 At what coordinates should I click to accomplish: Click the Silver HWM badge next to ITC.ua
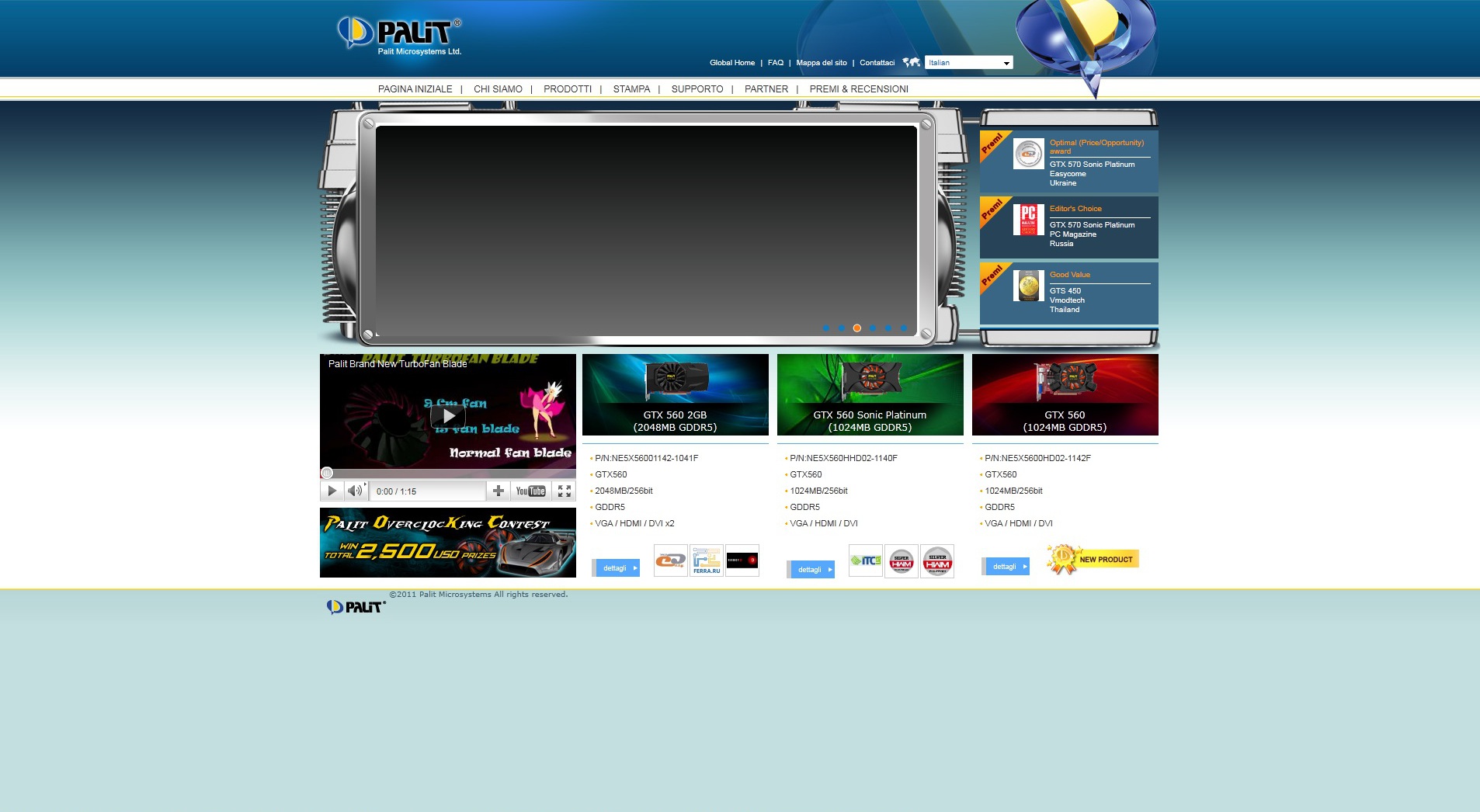pos(902,561)
